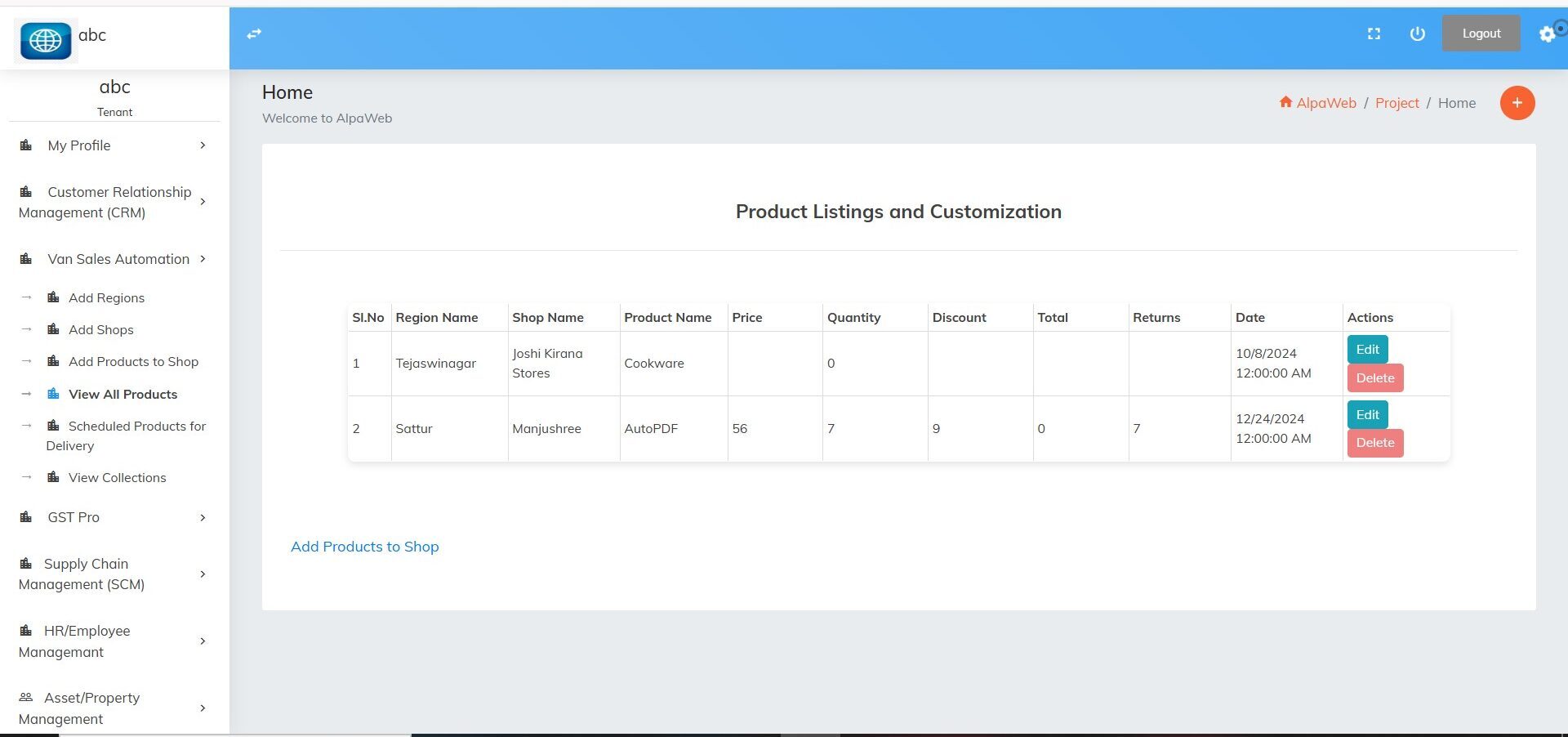Open the settings gear icon
This screenshot has height=737, width=1568.
[x=1547, y=34]
